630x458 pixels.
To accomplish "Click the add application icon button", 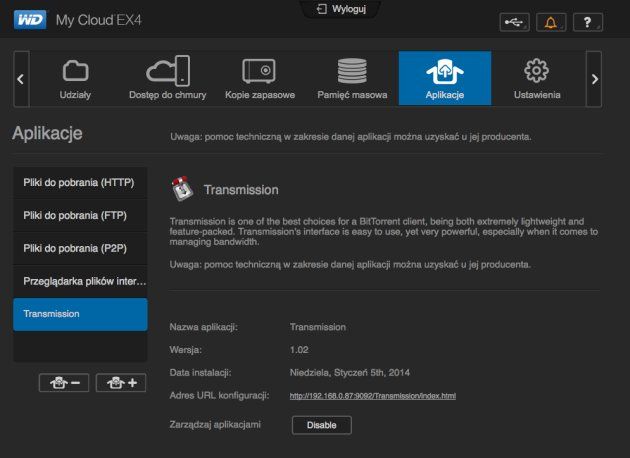I will click(121, 382).
